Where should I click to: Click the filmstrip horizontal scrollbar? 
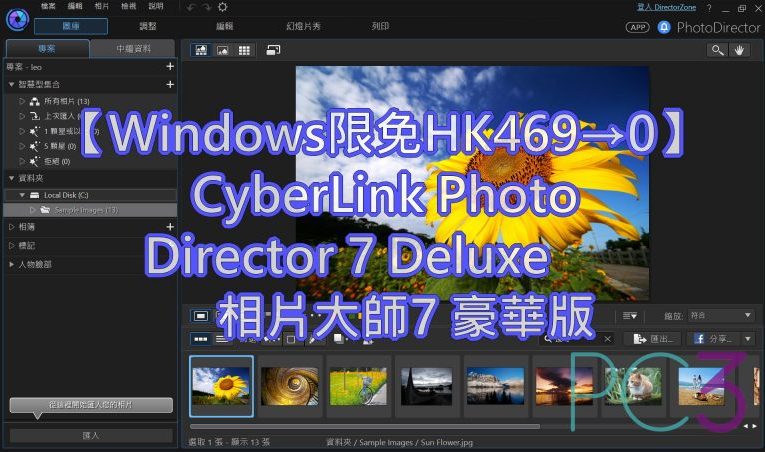click(365, 427)
